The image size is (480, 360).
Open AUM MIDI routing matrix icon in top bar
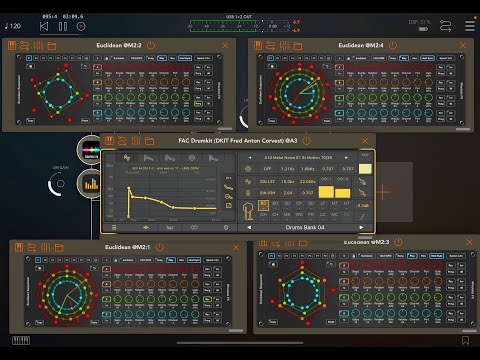click(x=446, y=26)
